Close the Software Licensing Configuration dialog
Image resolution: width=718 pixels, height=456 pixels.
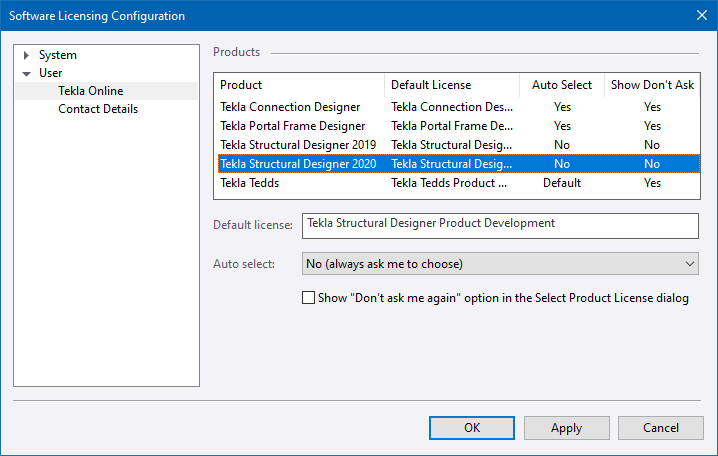(702, 15)
